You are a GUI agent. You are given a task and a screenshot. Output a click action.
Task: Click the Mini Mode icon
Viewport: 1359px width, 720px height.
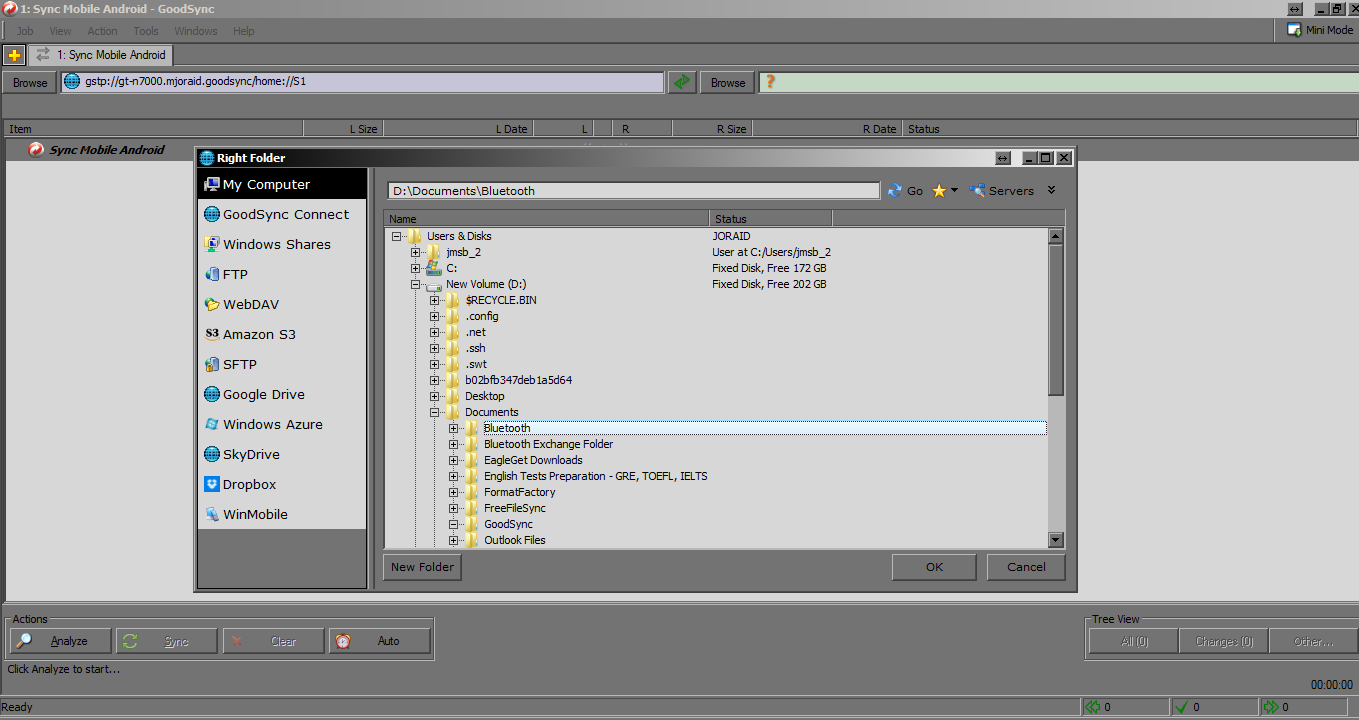tap(1294, 30)
